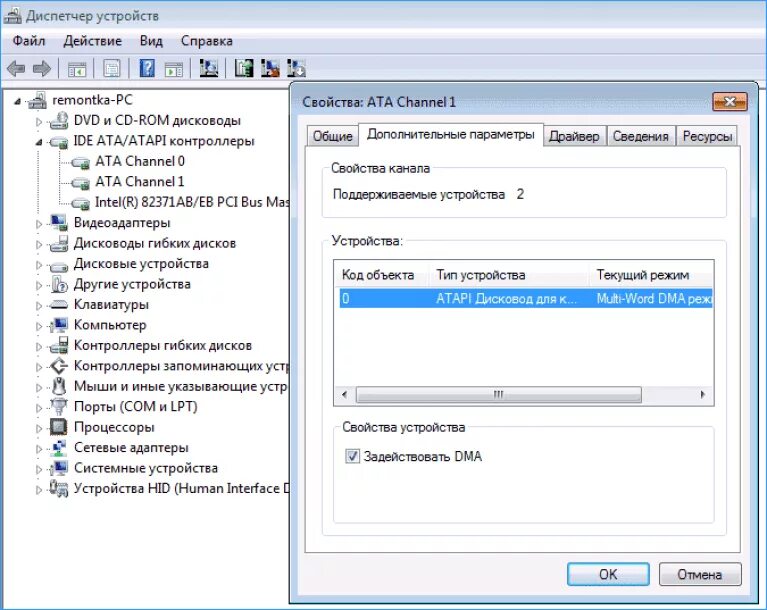Viewport: 767px width, 610px height.
Task: Click the device list right scroll arrow
Action: (703, 395)
